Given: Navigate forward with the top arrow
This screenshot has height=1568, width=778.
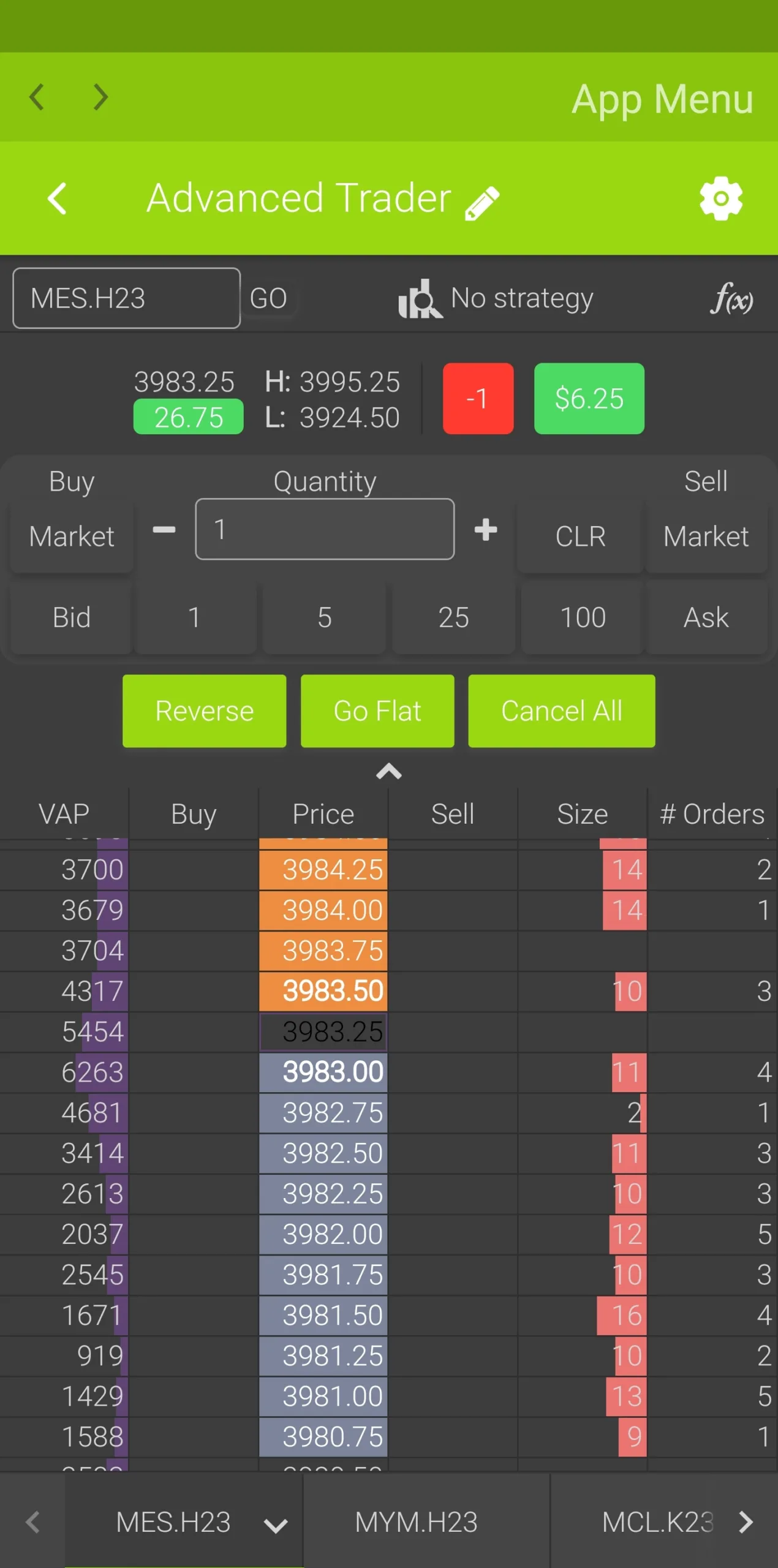Looking at the screenshot, I should click(x=100, y=97).
